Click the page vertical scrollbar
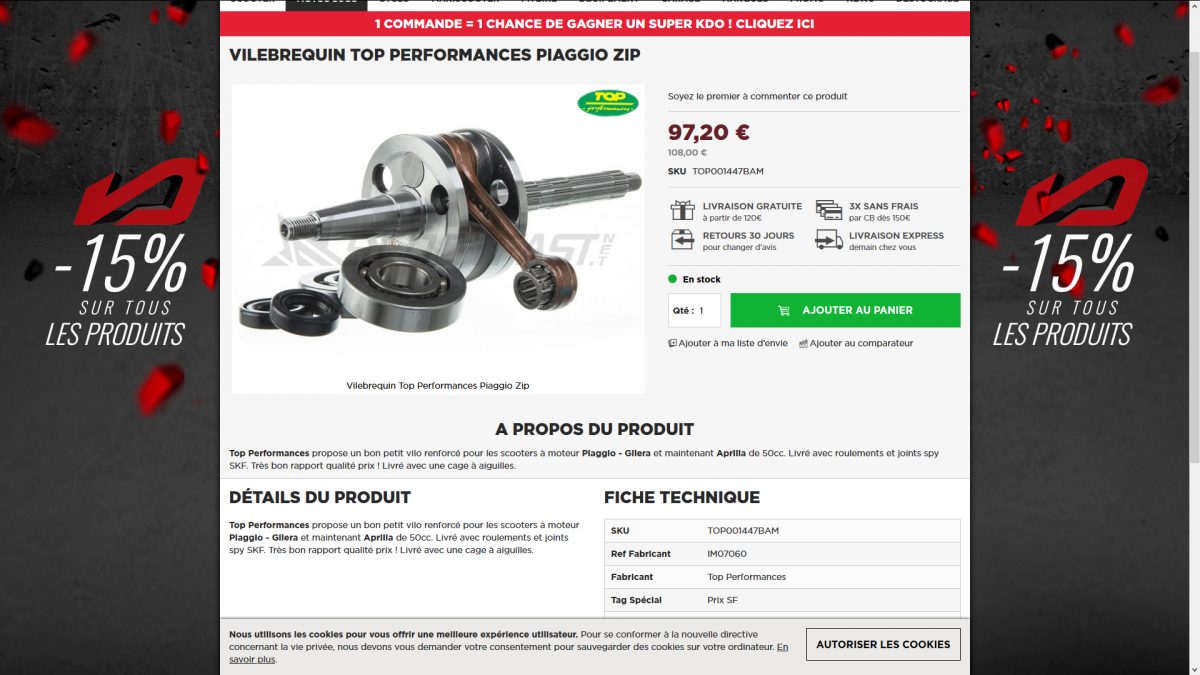 [x=1195, y=230]
